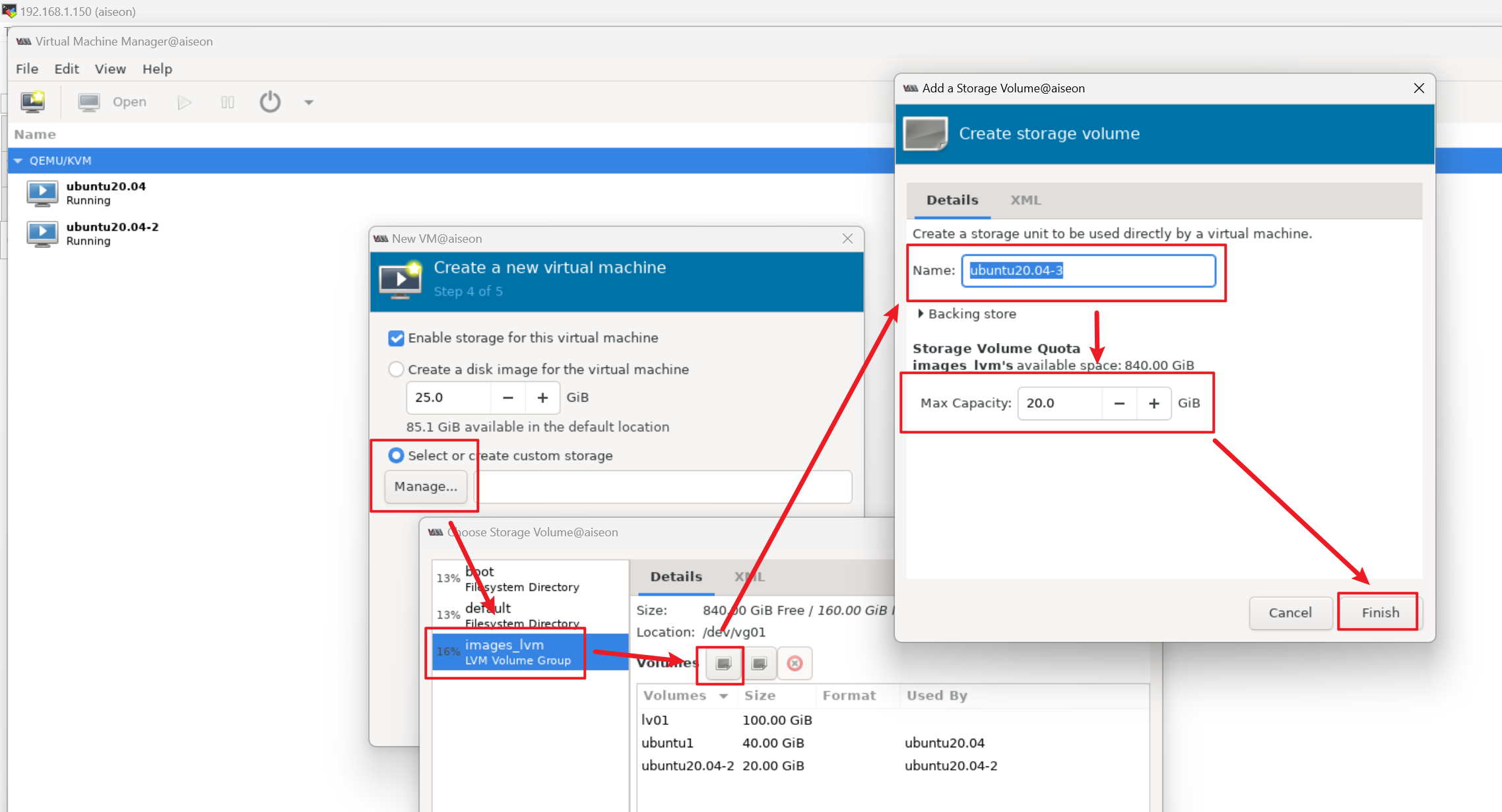Open the shutdown options dropdown arrow
Image resolution: width=1502 pixels, height=812 pixels.
[308, 102]
